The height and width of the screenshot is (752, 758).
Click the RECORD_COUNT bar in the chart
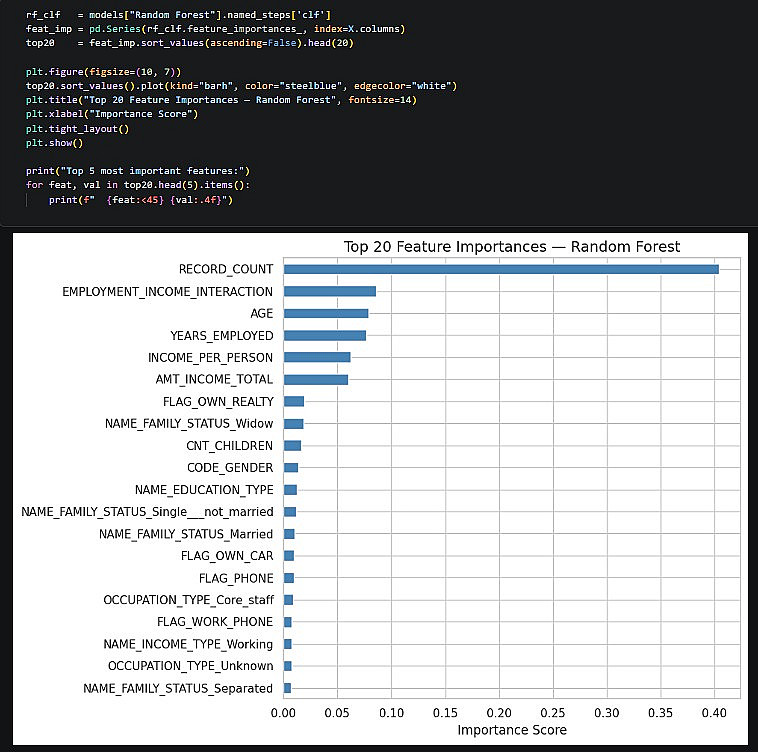tap(500, 269)
